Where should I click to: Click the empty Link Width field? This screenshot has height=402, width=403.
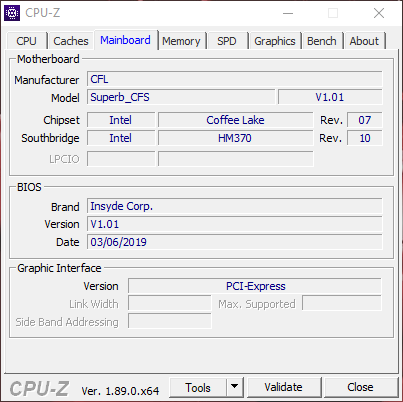170,304
